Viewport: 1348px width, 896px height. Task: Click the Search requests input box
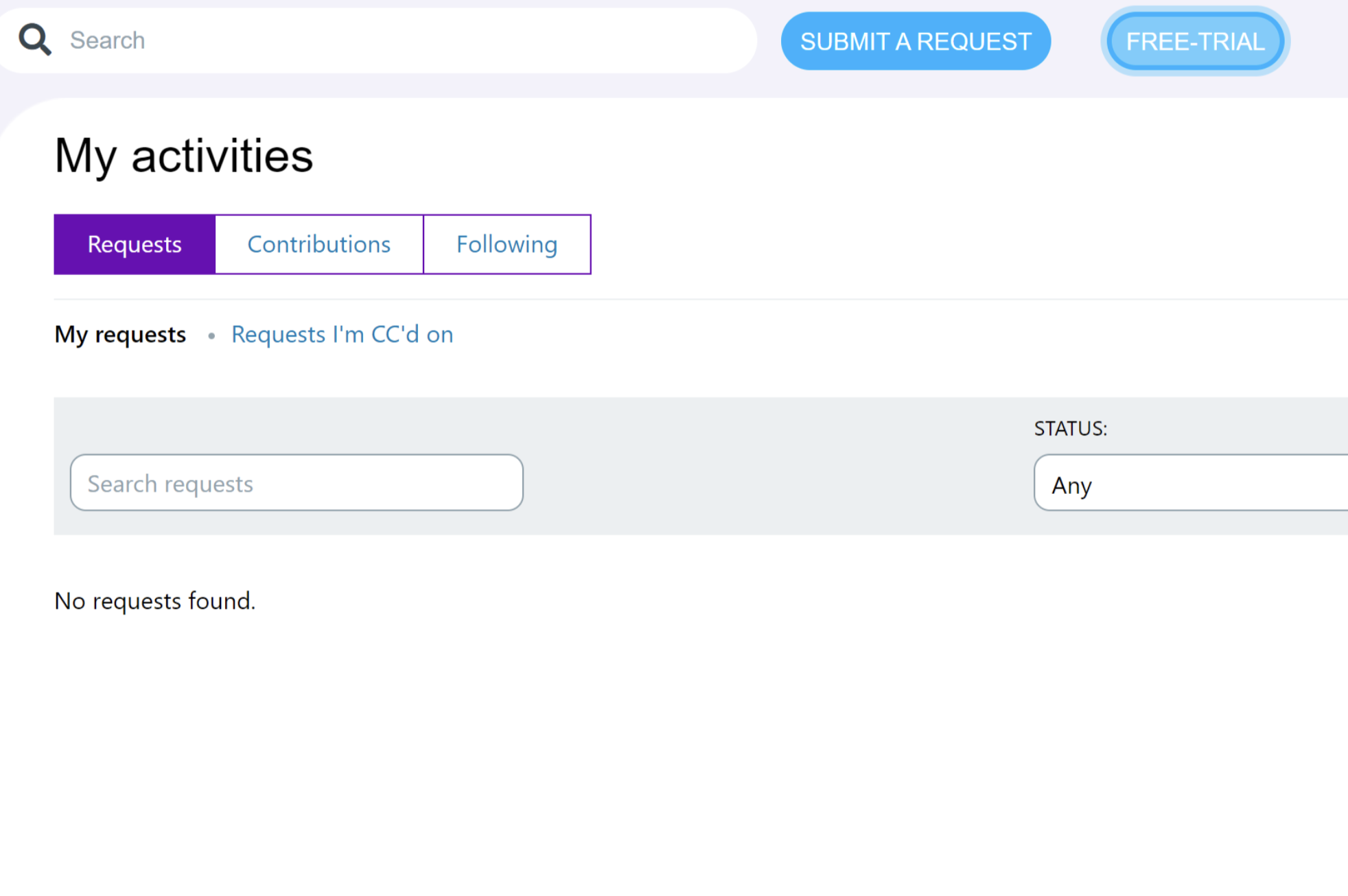tap(297, 483)
